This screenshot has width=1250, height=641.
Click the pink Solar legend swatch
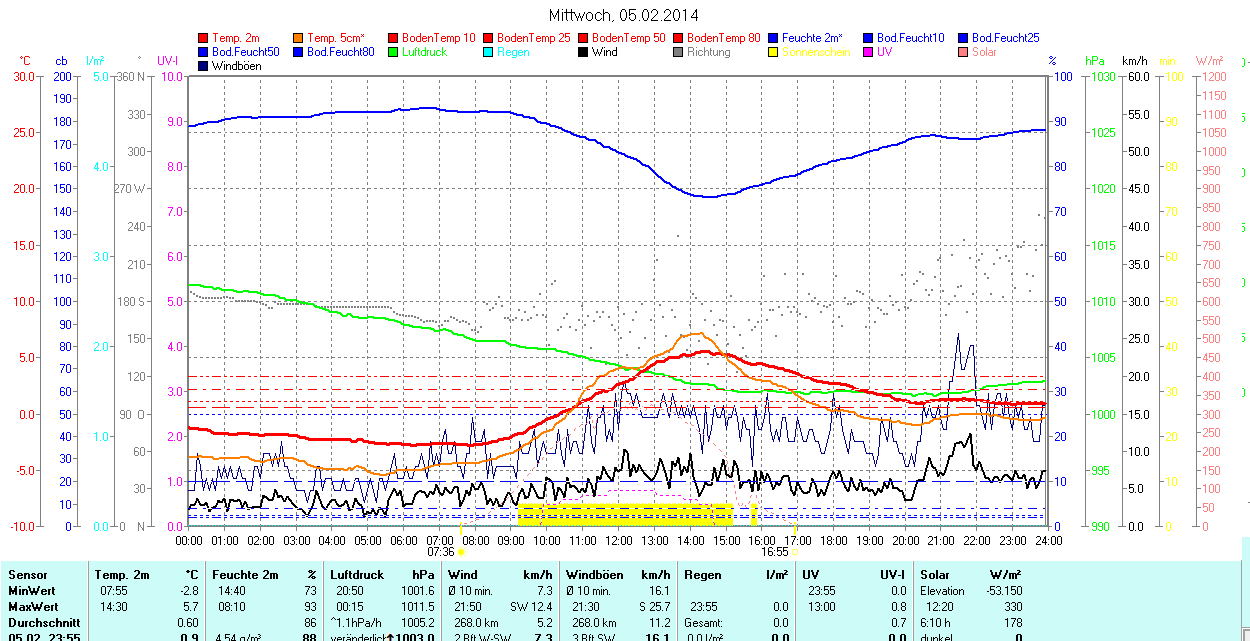964,52
